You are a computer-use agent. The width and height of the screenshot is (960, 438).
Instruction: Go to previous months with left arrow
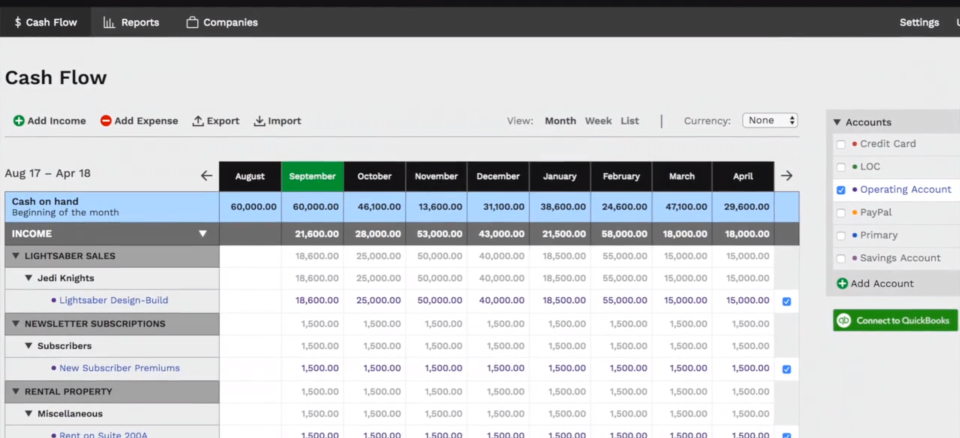pyautogui.click(x=207, y=176)
